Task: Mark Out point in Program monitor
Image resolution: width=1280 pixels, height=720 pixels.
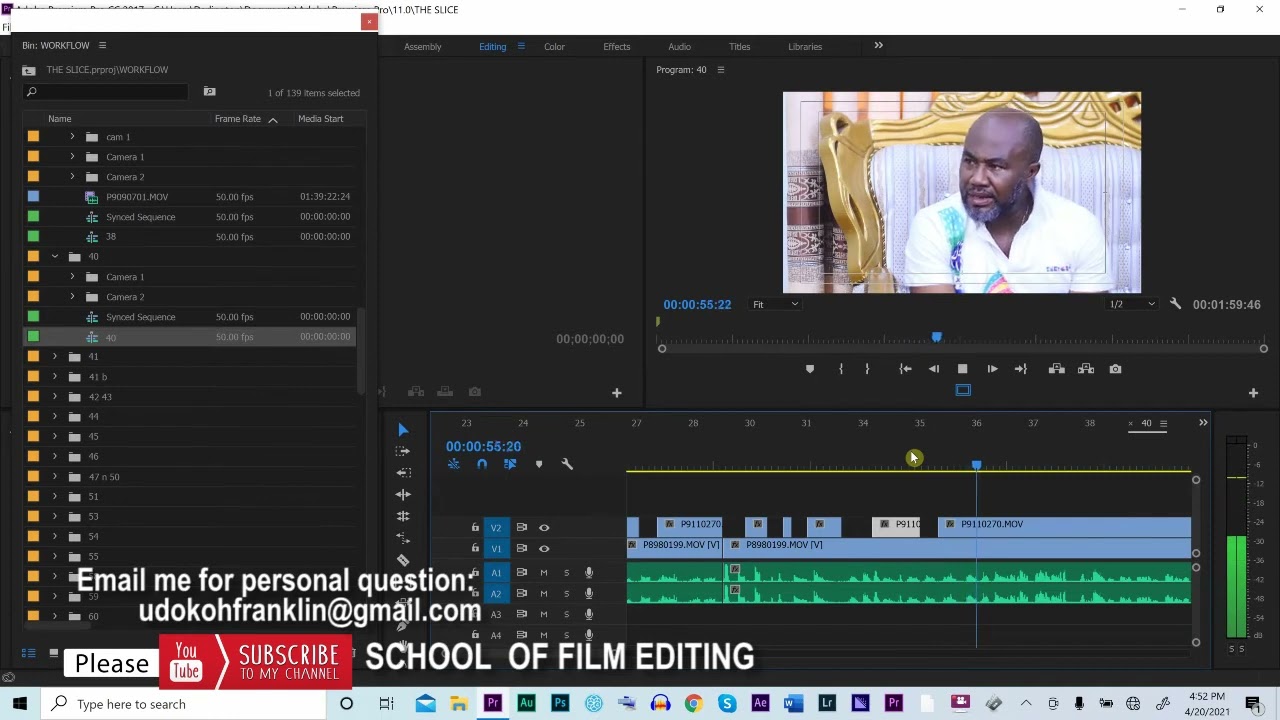Action: pos(867,369)
